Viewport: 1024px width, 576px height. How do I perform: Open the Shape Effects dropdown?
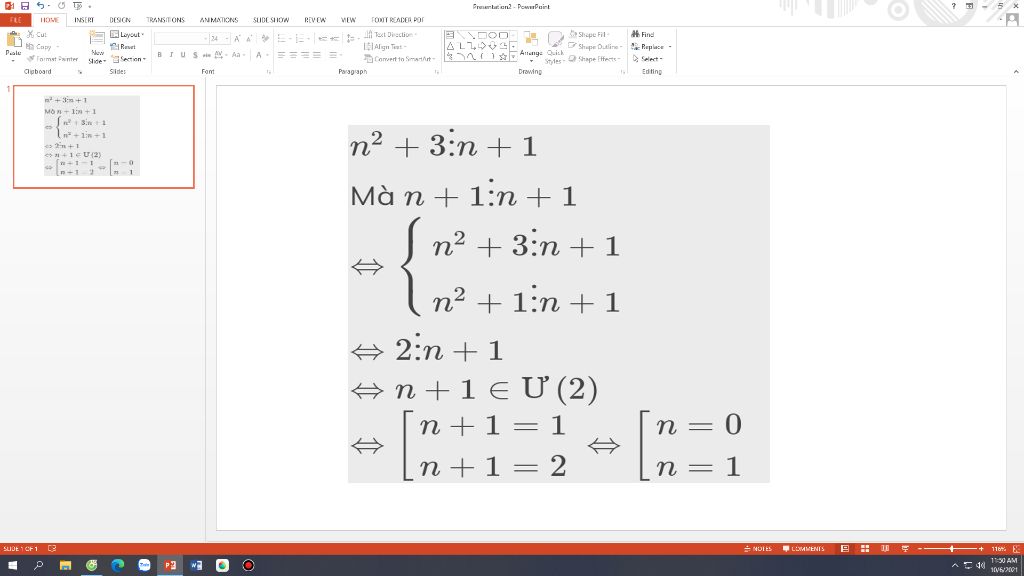594,59
